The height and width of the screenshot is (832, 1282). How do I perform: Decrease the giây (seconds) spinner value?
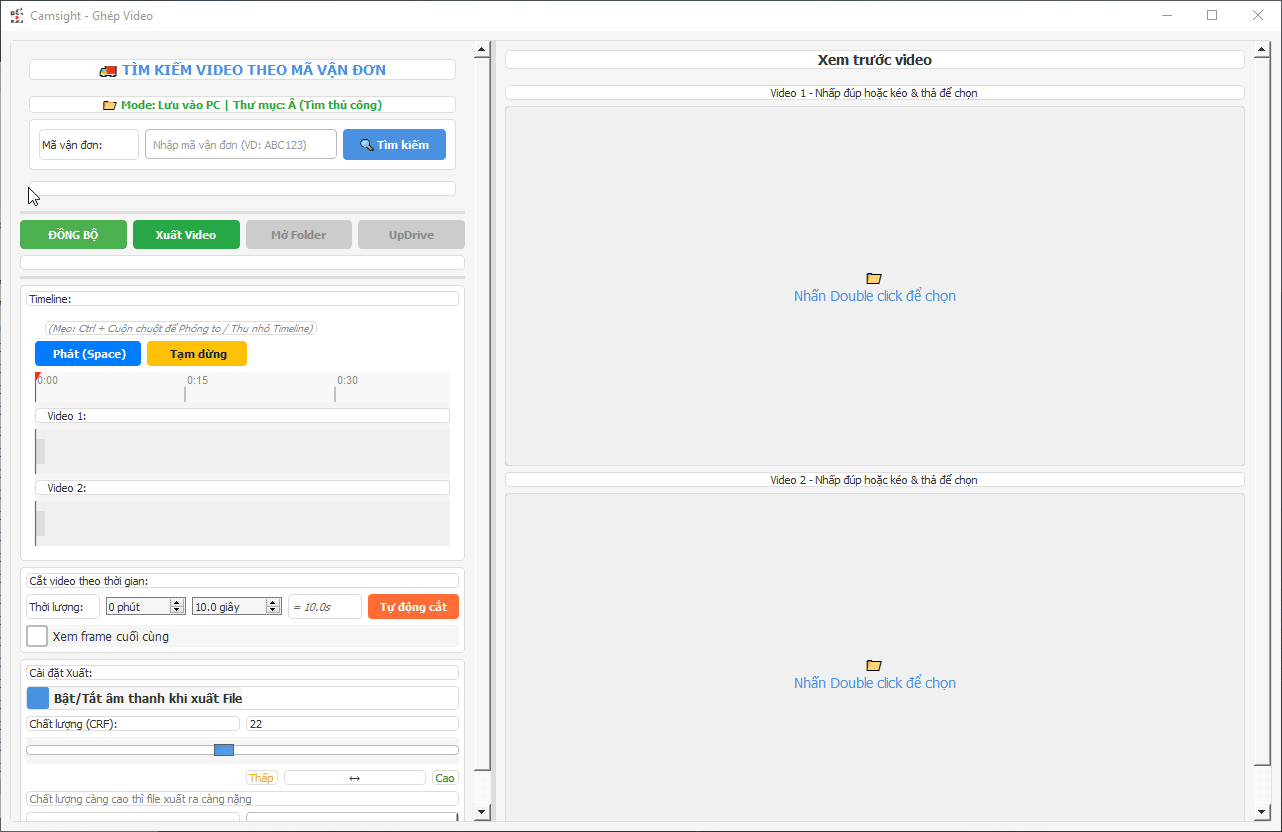(x=273, y=611)
